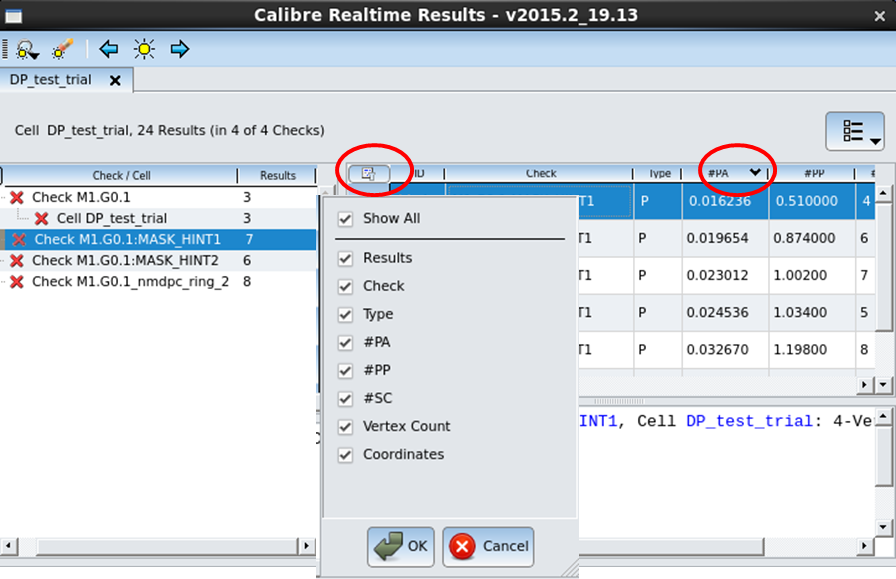Viewport: 896px width, 579px height.
Task: Open the window menu icon in title bar
Action: (x=13, y=16)
